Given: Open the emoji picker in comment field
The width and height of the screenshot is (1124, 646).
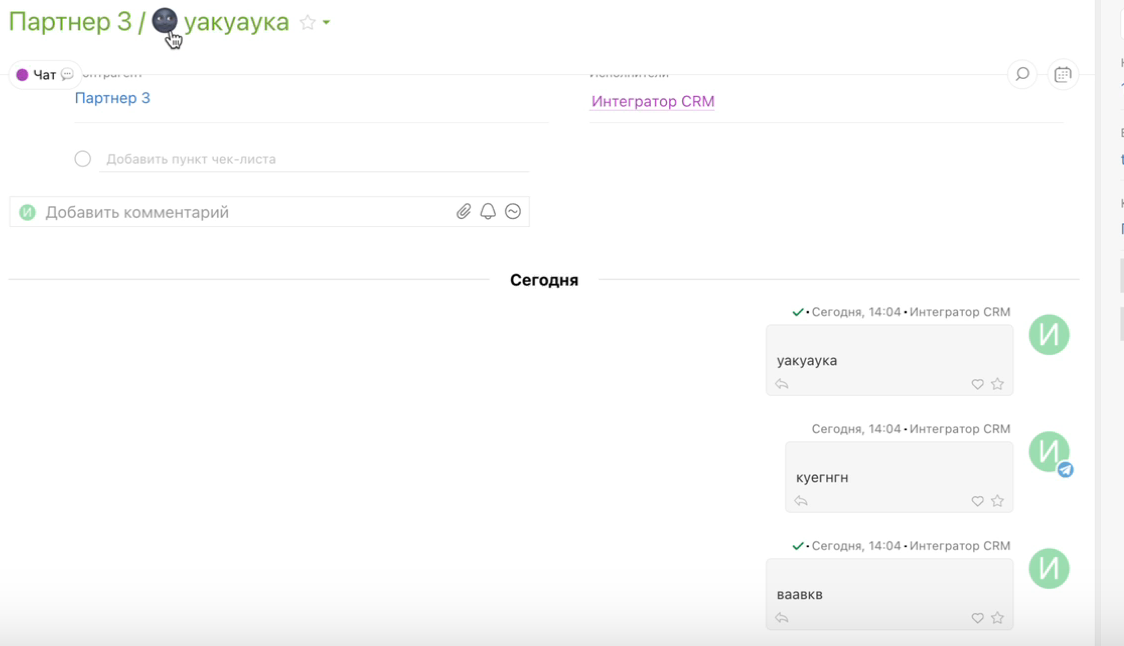Looking at the screenshot, I should 513,212.
